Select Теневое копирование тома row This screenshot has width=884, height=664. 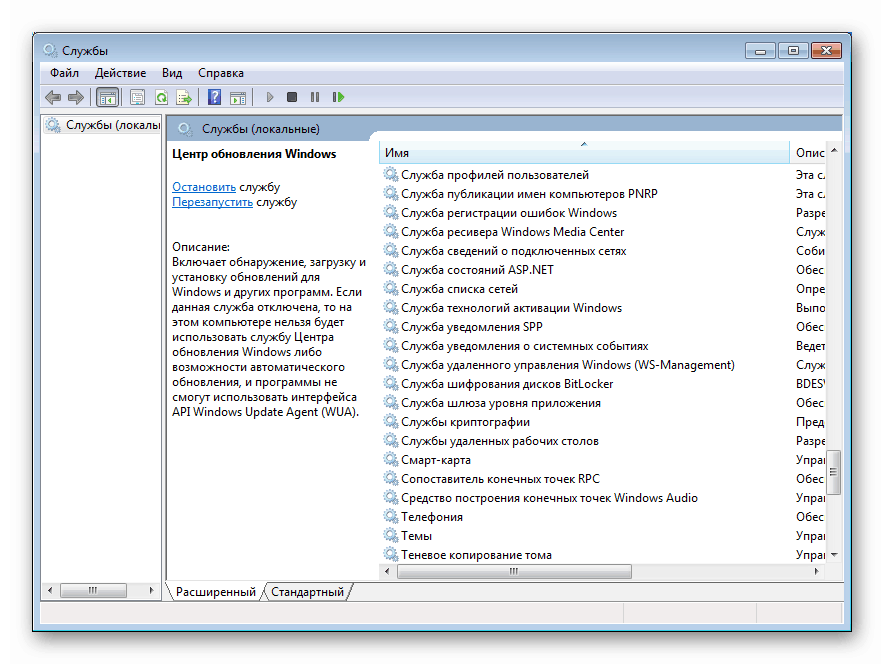click(x=603, y=555)
